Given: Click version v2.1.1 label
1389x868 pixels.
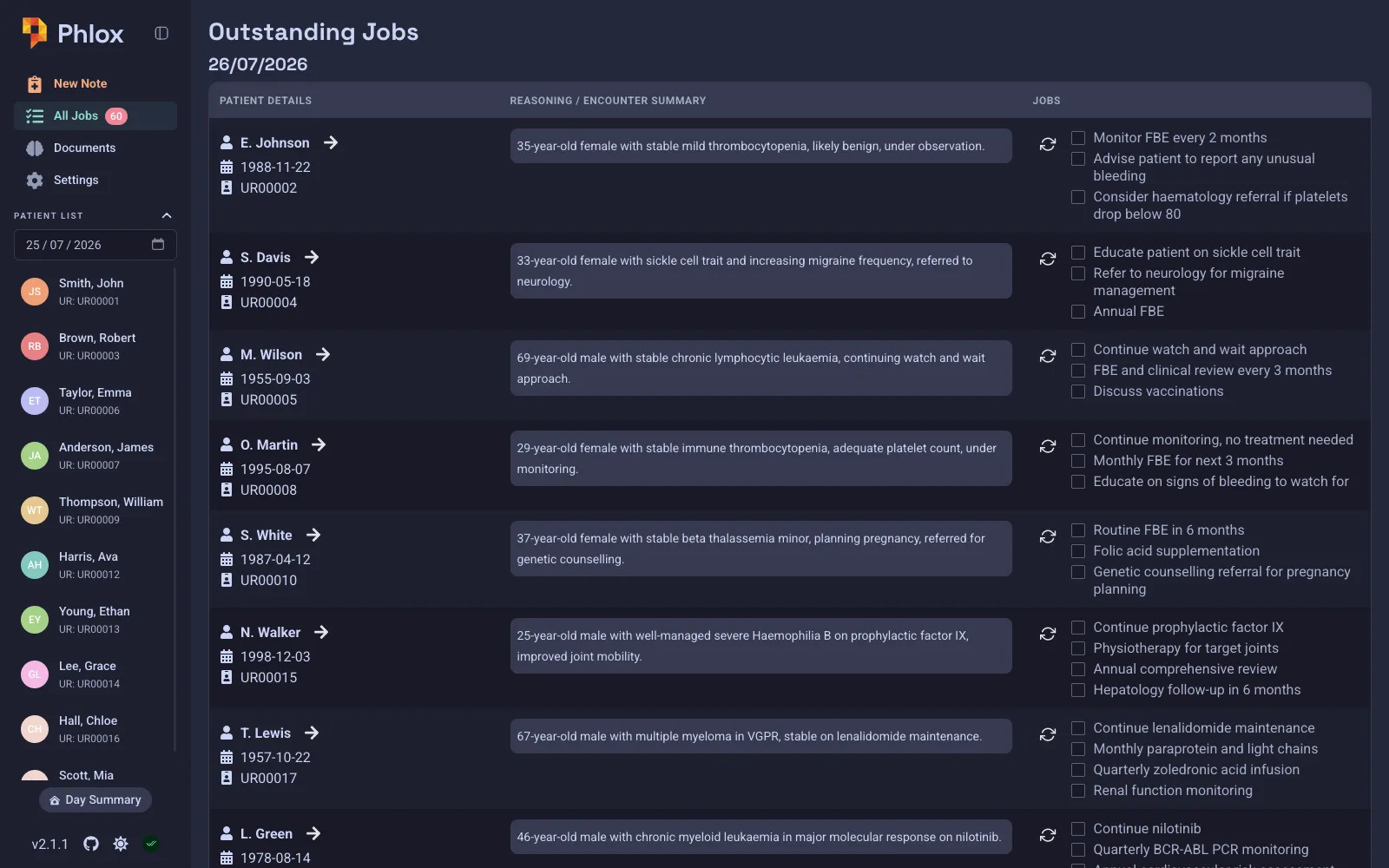Looking at the screenshot, I should pos(49,844).
